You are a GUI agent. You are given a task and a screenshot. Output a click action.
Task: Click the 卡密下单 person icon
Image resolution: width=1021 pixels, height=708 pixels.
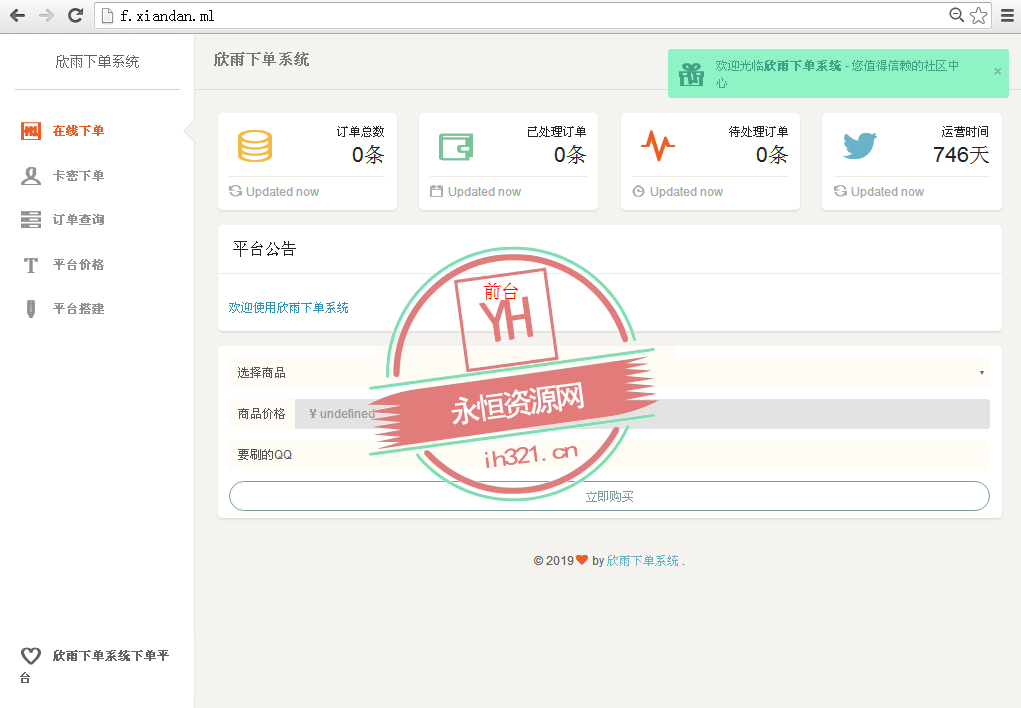(29, 175)
